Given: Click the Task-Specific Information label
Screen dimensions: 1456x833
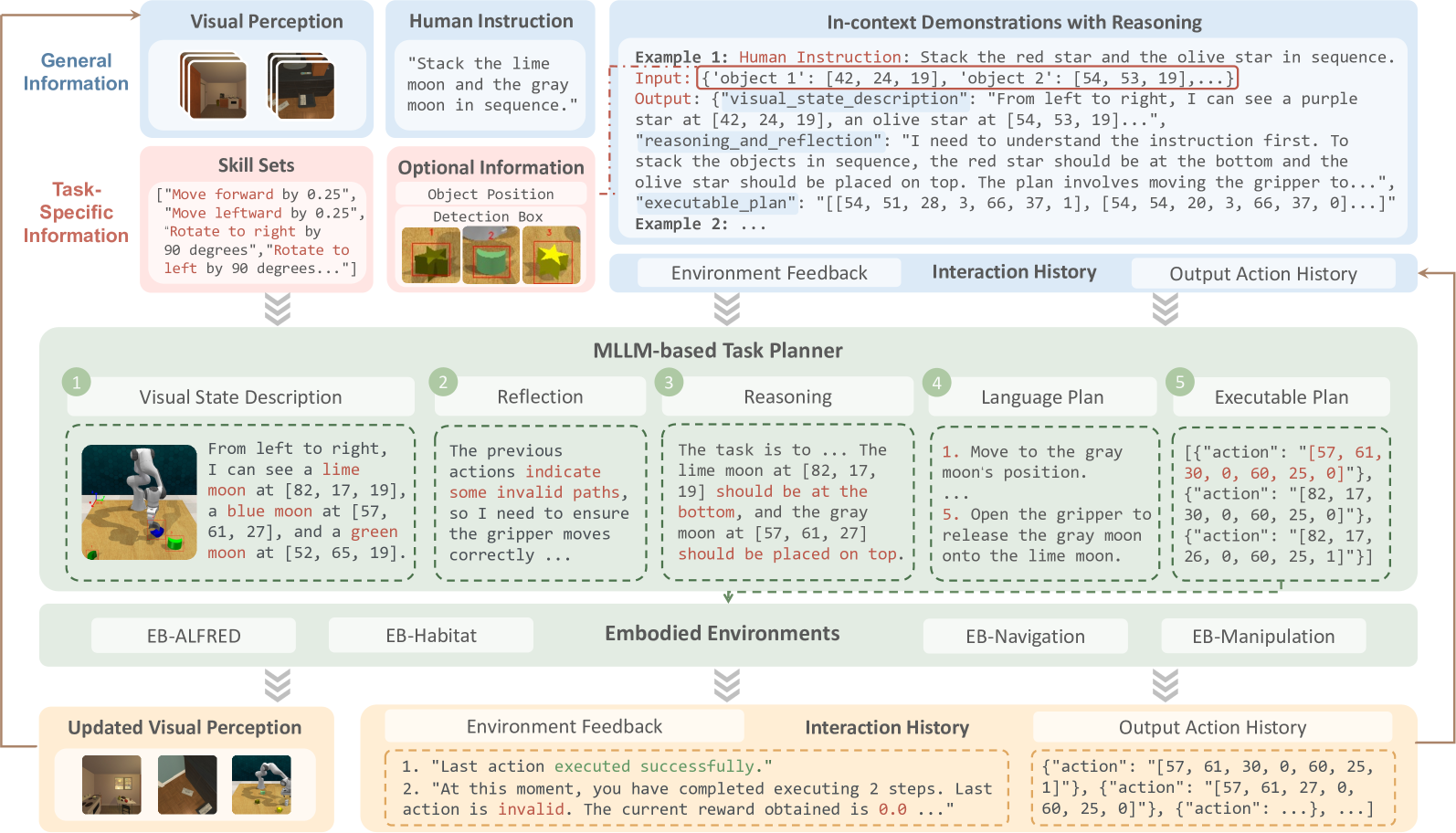Looking at the screenshot, I should pyautogui.click(x=76, y=212).
